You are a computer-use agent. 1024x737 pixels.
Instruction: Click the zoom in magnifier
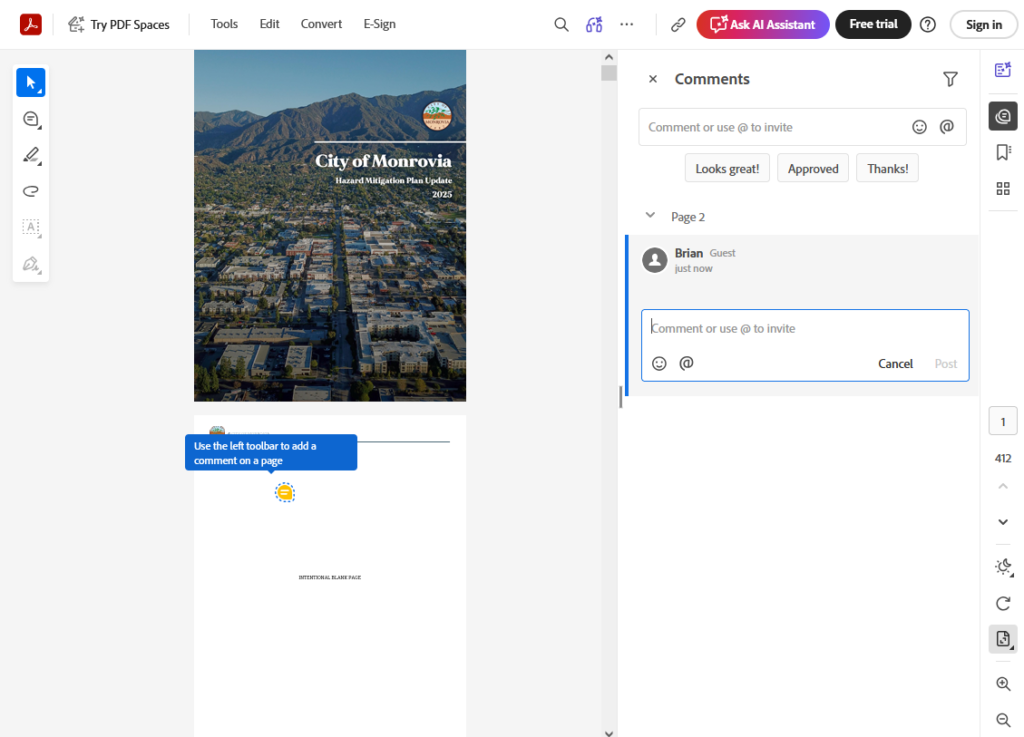[x=1003, y=684]
